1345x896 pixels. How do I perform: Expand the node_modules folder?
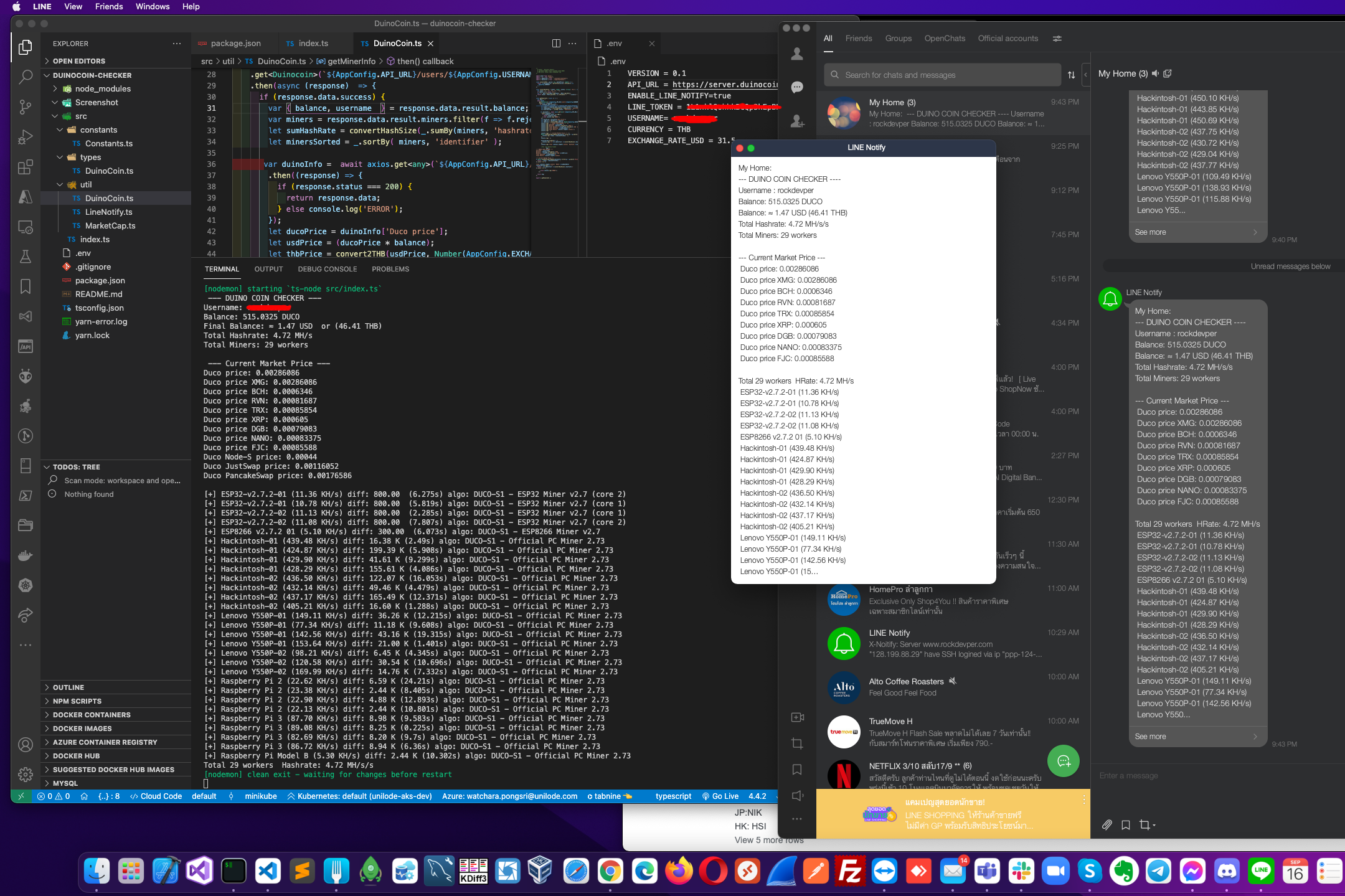coord(102,88)
